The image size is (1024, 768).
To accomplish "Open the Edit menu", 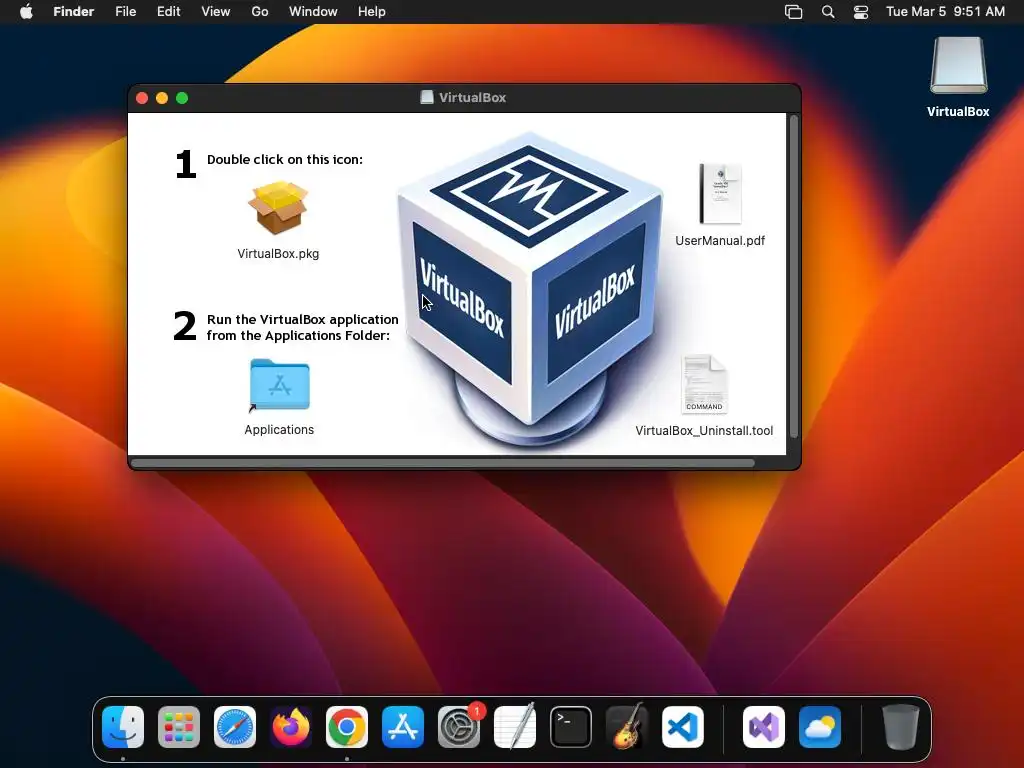I will pos(168,12).
